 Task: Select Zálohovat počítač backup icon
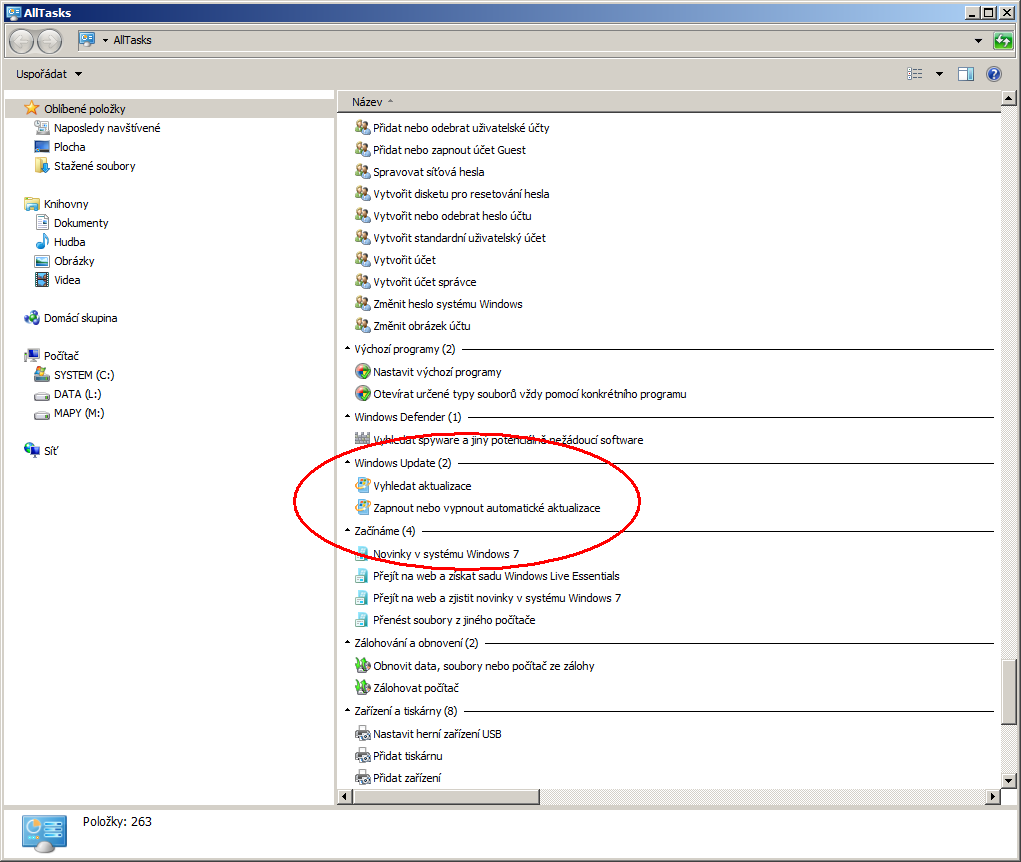click(362, 688)
